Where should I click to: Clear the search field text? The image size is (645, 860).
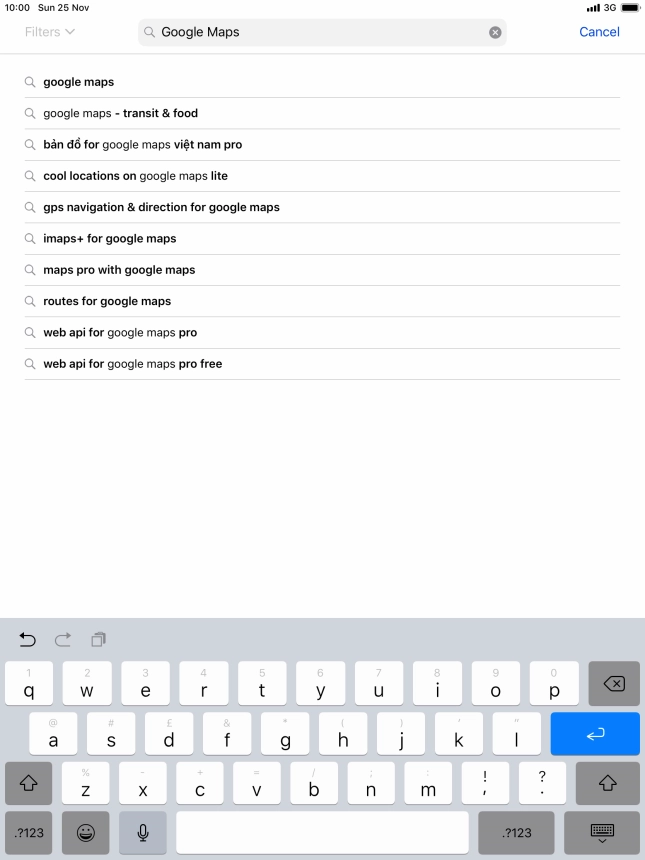coord(495,32)
